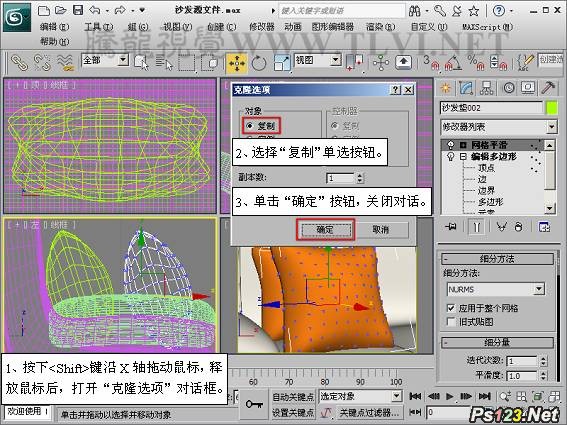Screen dimensions: 567x425
Task: Toggle the MeshSmooth modifier lightbulb
Action: point(451,145)
